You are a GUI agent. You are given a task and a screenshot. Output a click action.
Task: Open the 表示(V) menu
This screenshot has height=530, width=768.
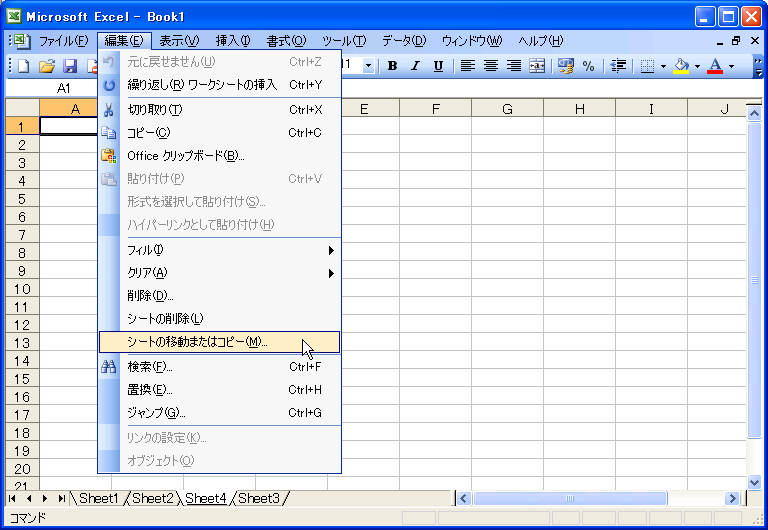(179, 41)
